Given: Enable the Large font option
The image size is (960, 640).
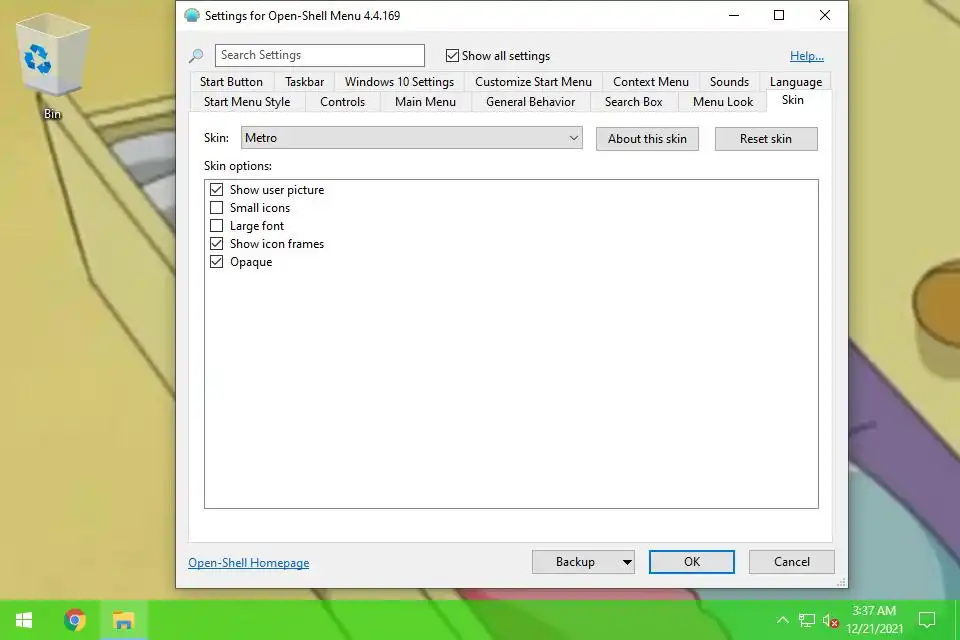Looking at the screenshot, I should 216,225.
